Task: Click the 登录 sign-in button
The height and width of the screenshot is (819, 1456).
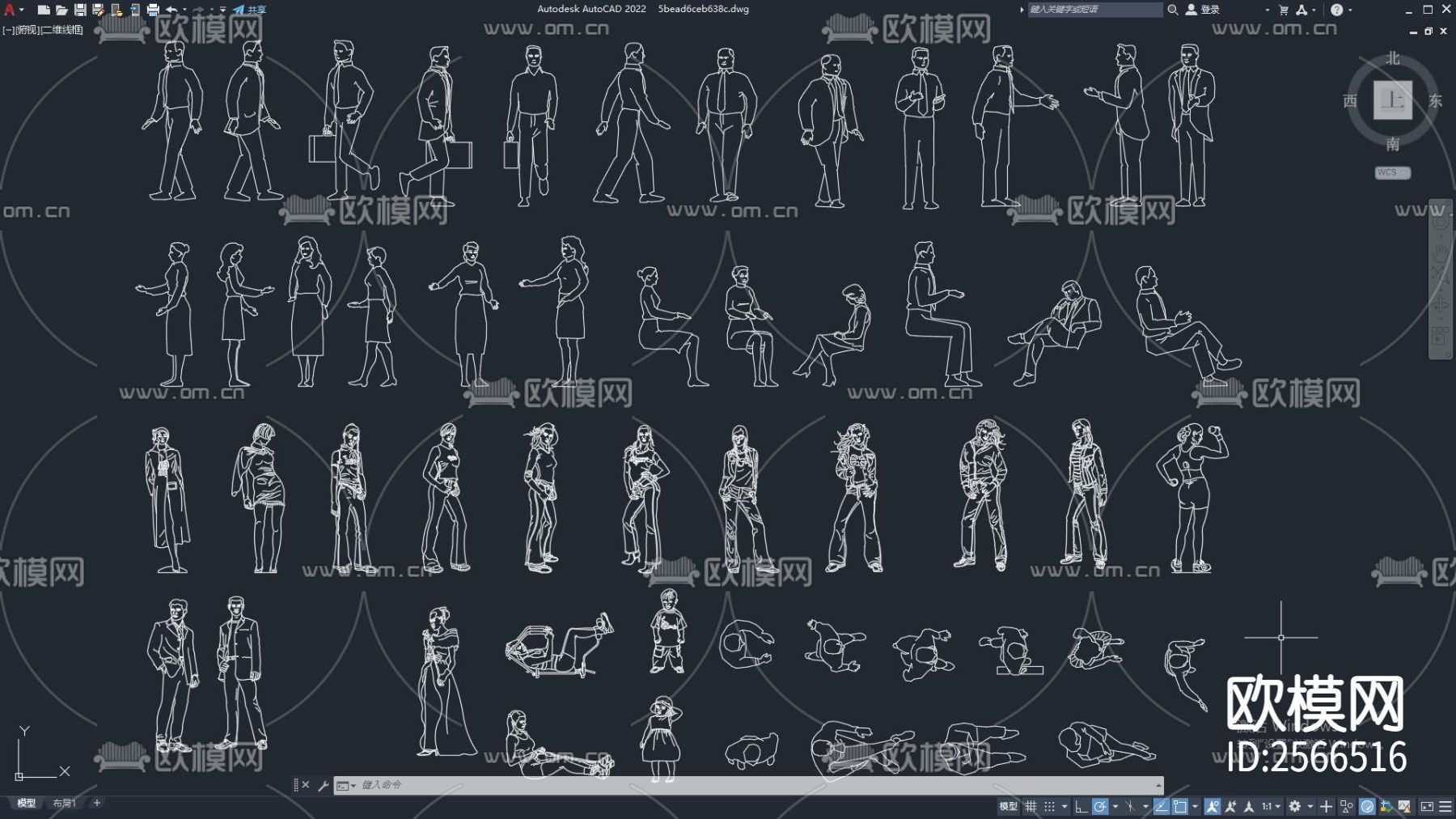Action: pyautogui.click(x=1203, y=10)
